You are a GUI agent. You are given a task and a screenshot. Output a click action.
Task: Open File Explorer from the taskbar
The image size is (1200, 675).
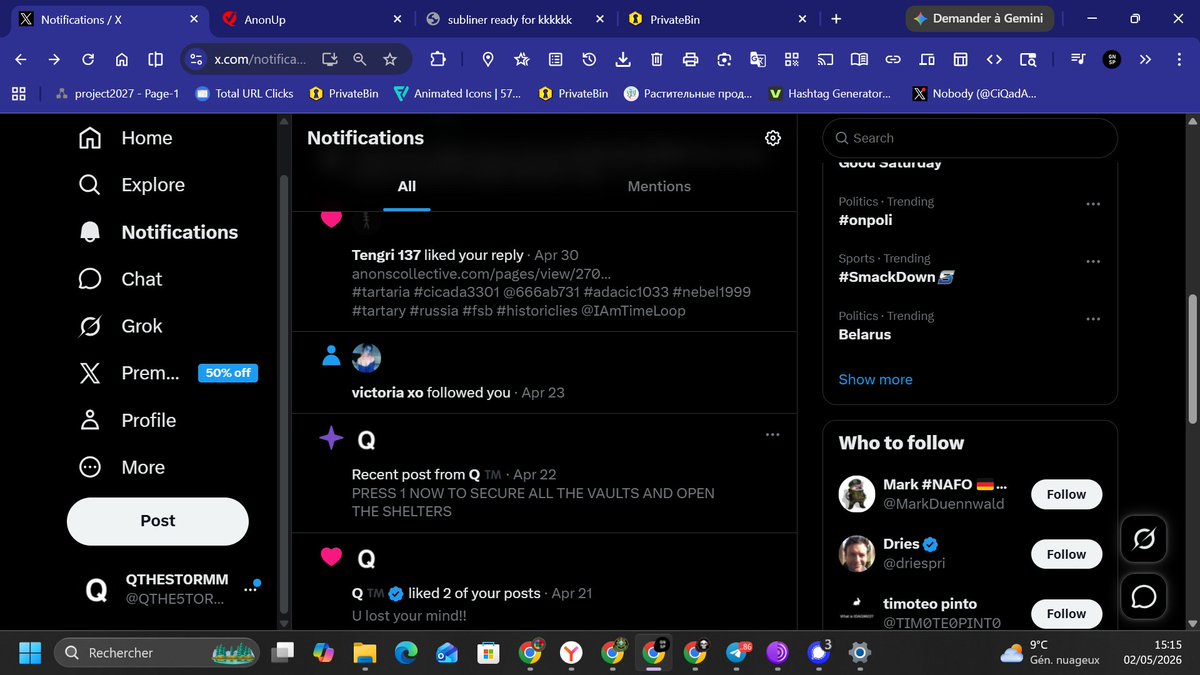click(x=363, y=653)
